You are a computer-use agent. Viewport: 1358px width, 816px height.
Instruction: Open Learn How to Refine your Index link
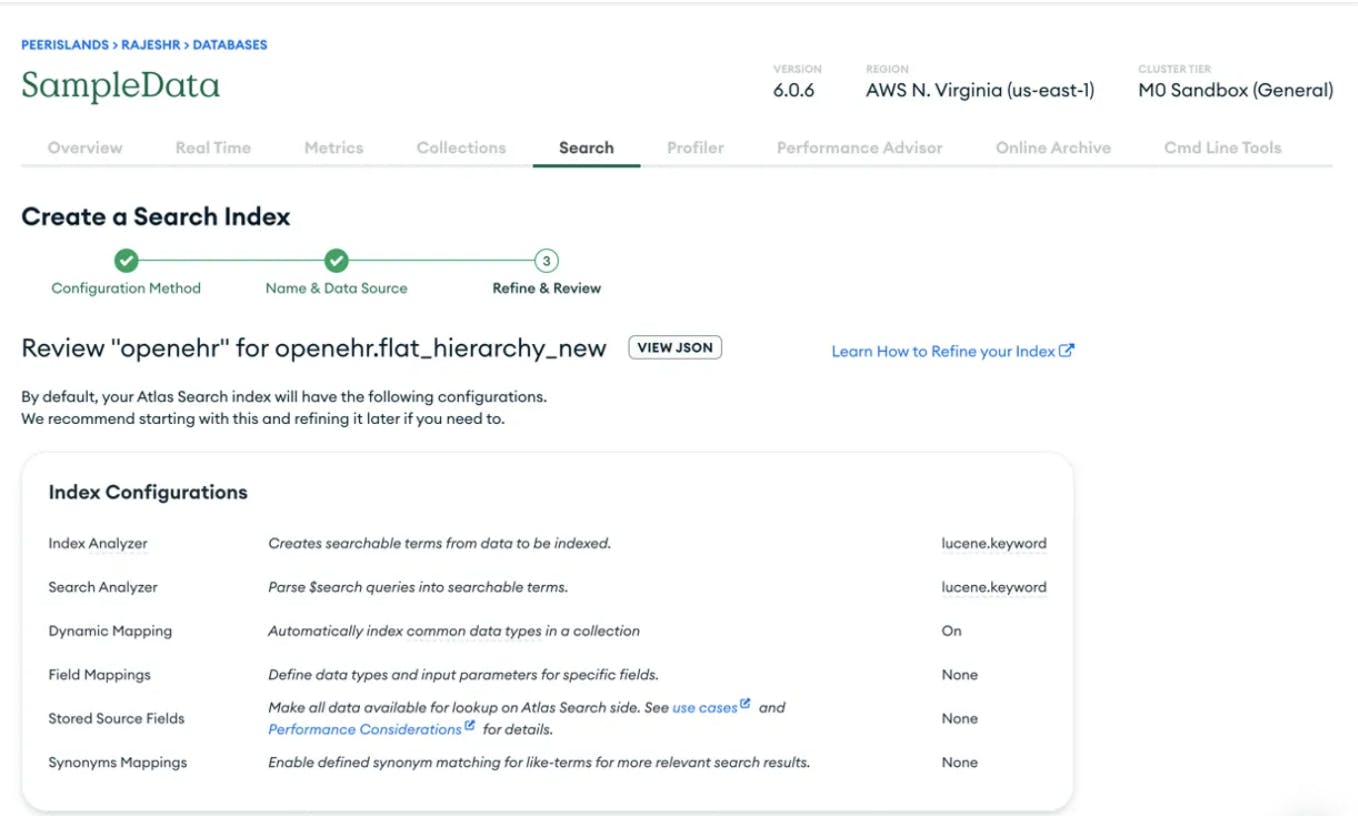[943, 352]
